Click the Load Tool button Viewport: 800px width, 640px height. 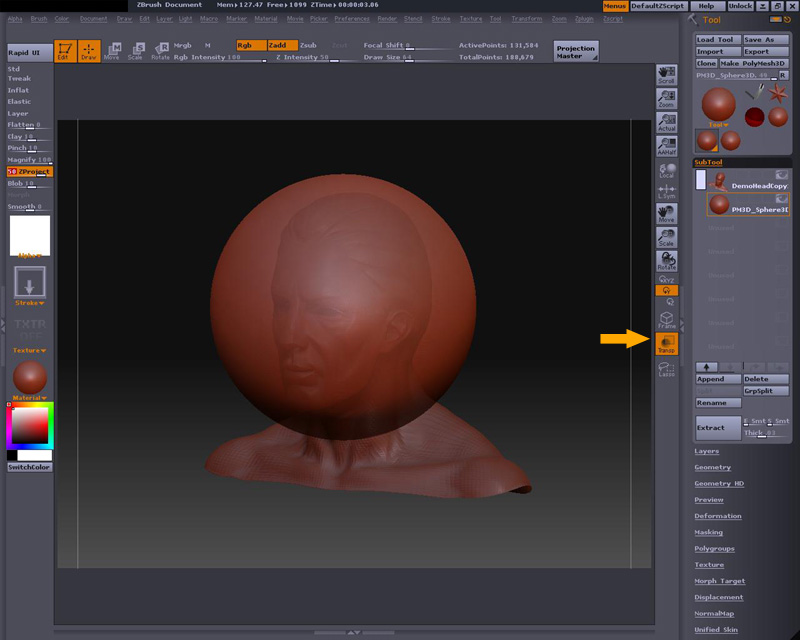[x=717, y=40]
